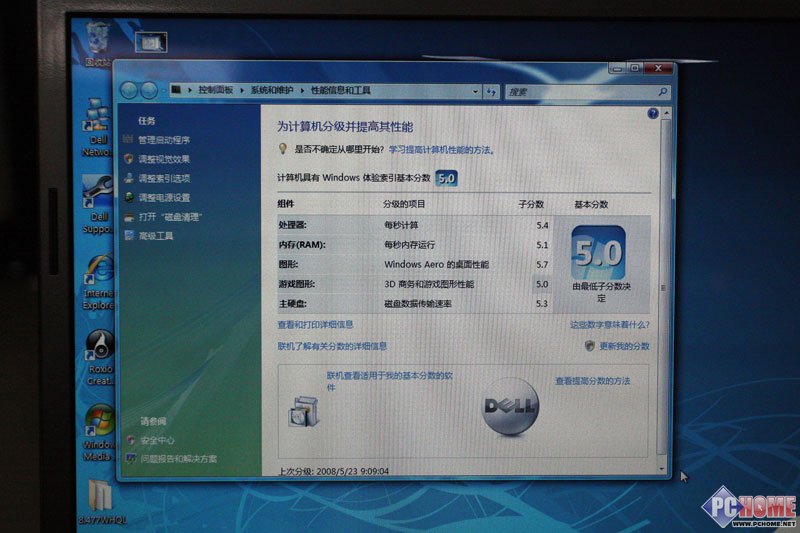Click the Dell logo sphere
The height and width of the screenshot is (533, 800).
(510, 407)
